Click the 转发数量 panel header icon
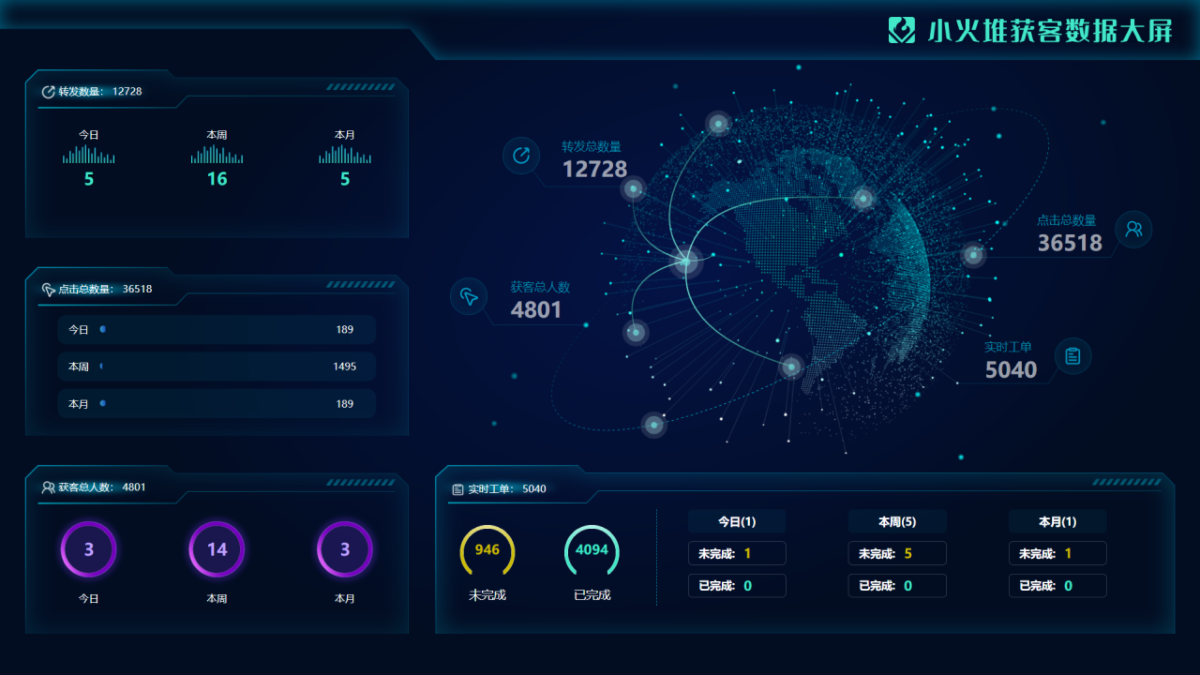 coord(48,92)
